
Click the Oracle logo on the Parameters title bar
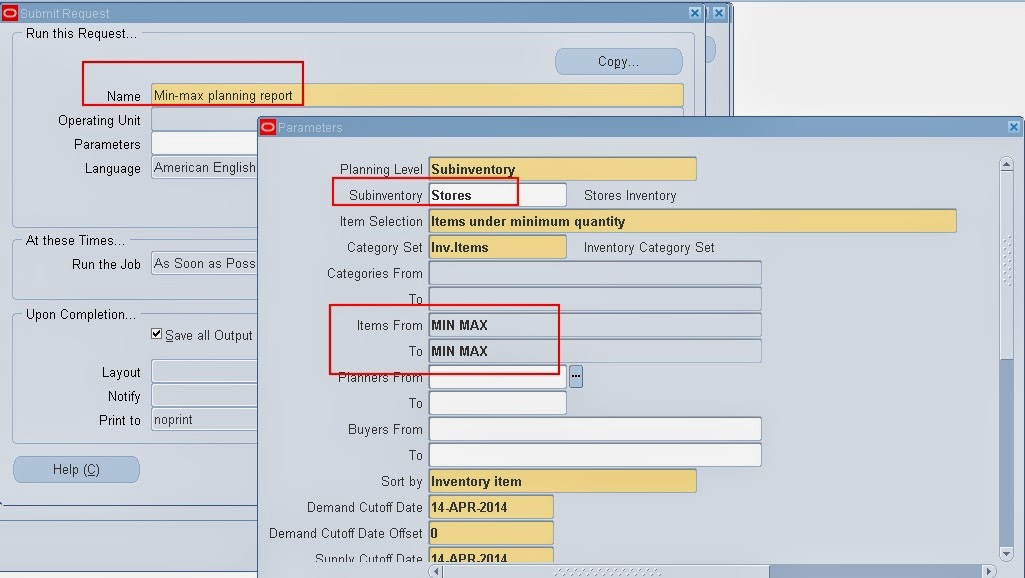267,127
